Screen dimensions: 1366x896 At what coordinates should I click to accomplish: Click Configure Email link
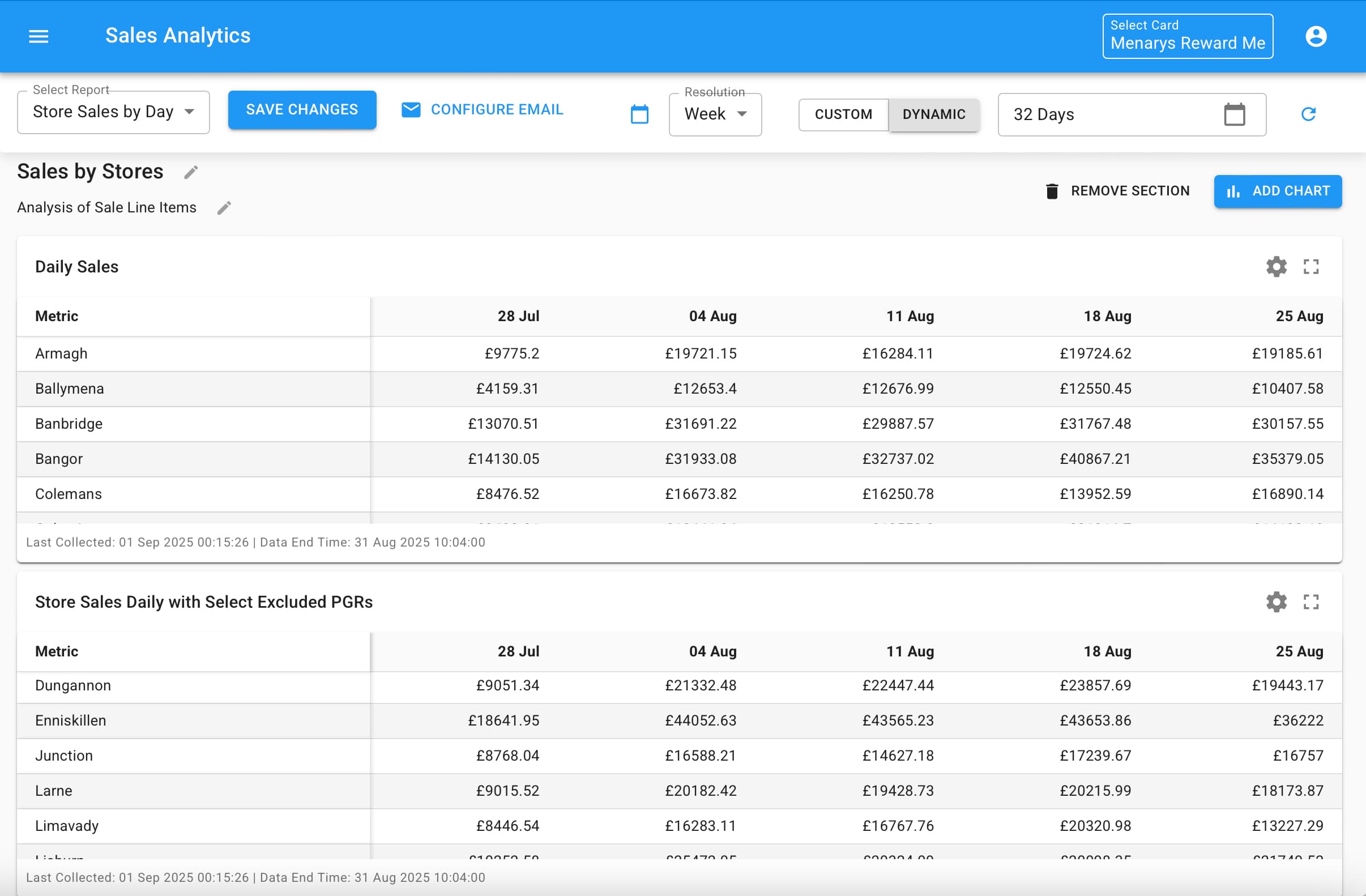tap(483, 110)
